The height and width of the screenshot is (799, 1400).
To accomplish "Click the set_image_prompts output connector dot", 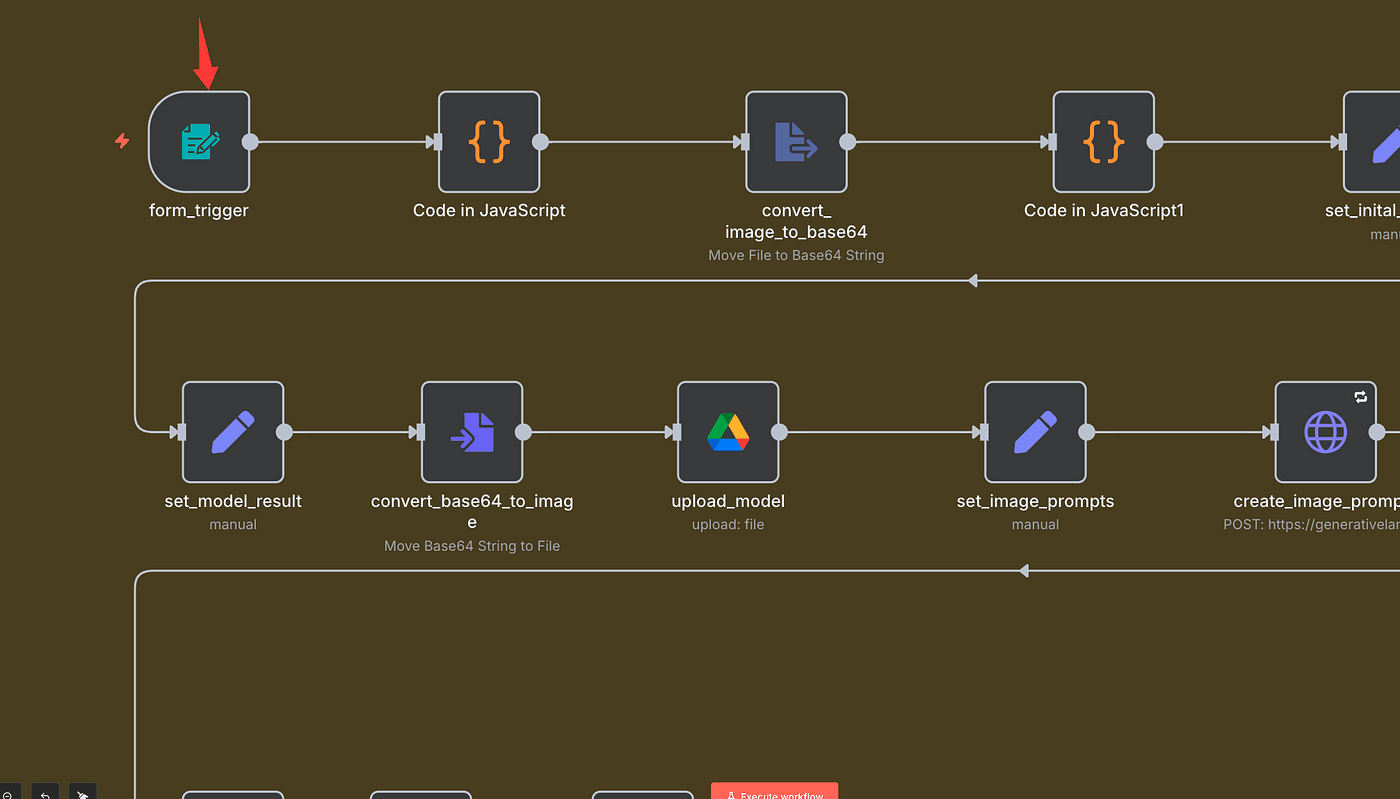I will coord(1086,432).
